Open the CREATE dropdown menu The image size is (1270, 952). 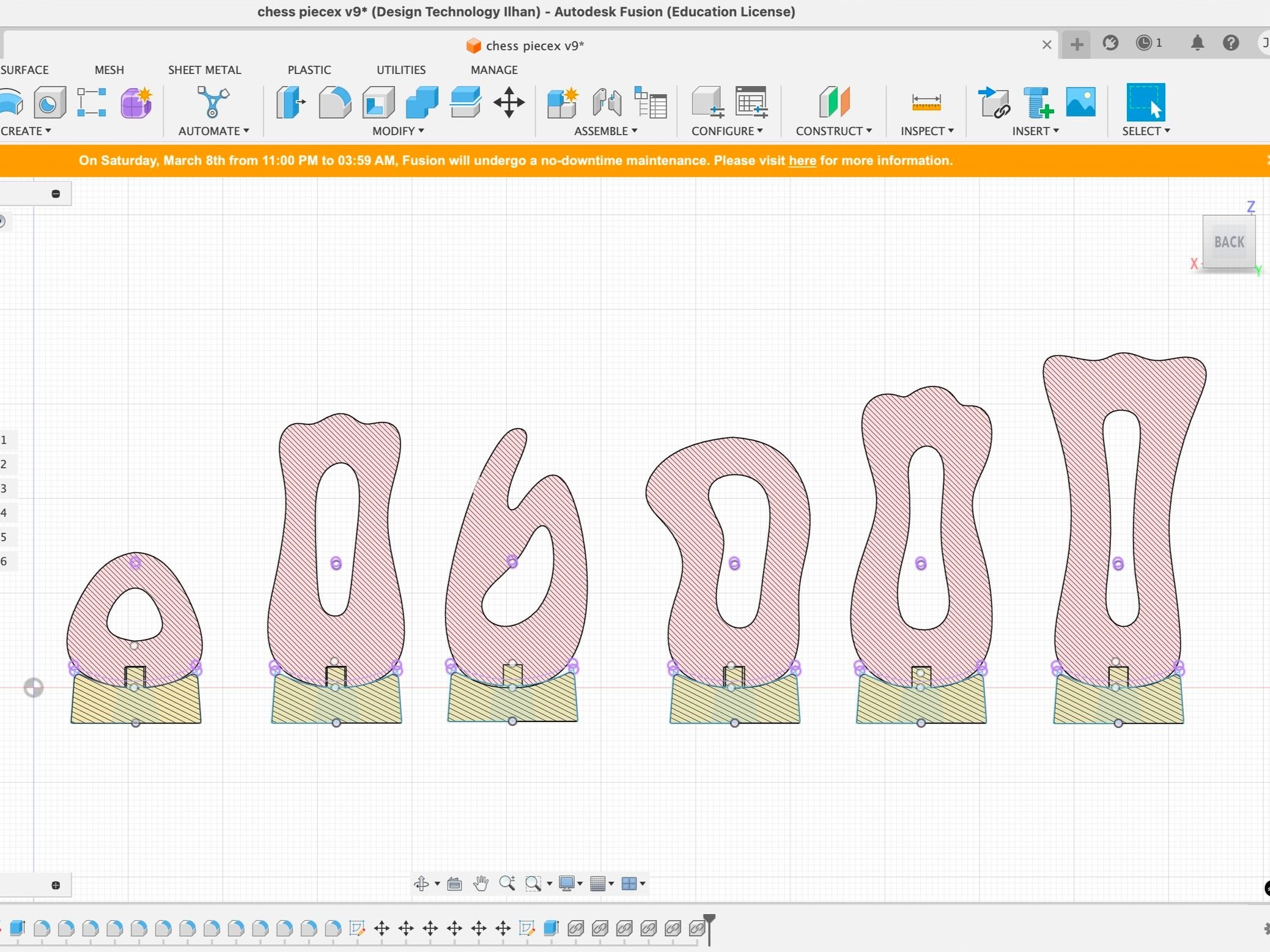coord(26,131)
